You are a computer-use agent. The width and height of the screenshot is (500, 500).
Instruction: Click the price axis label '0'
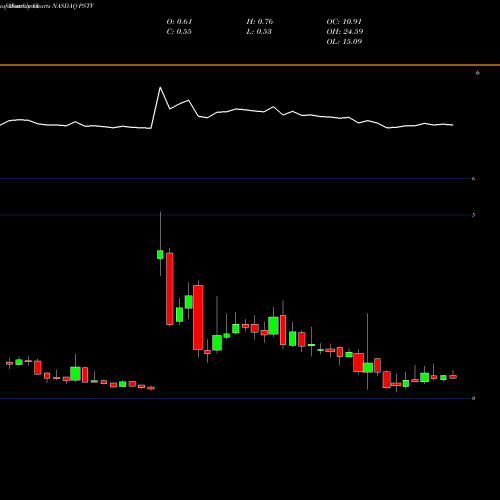point(473,398)
